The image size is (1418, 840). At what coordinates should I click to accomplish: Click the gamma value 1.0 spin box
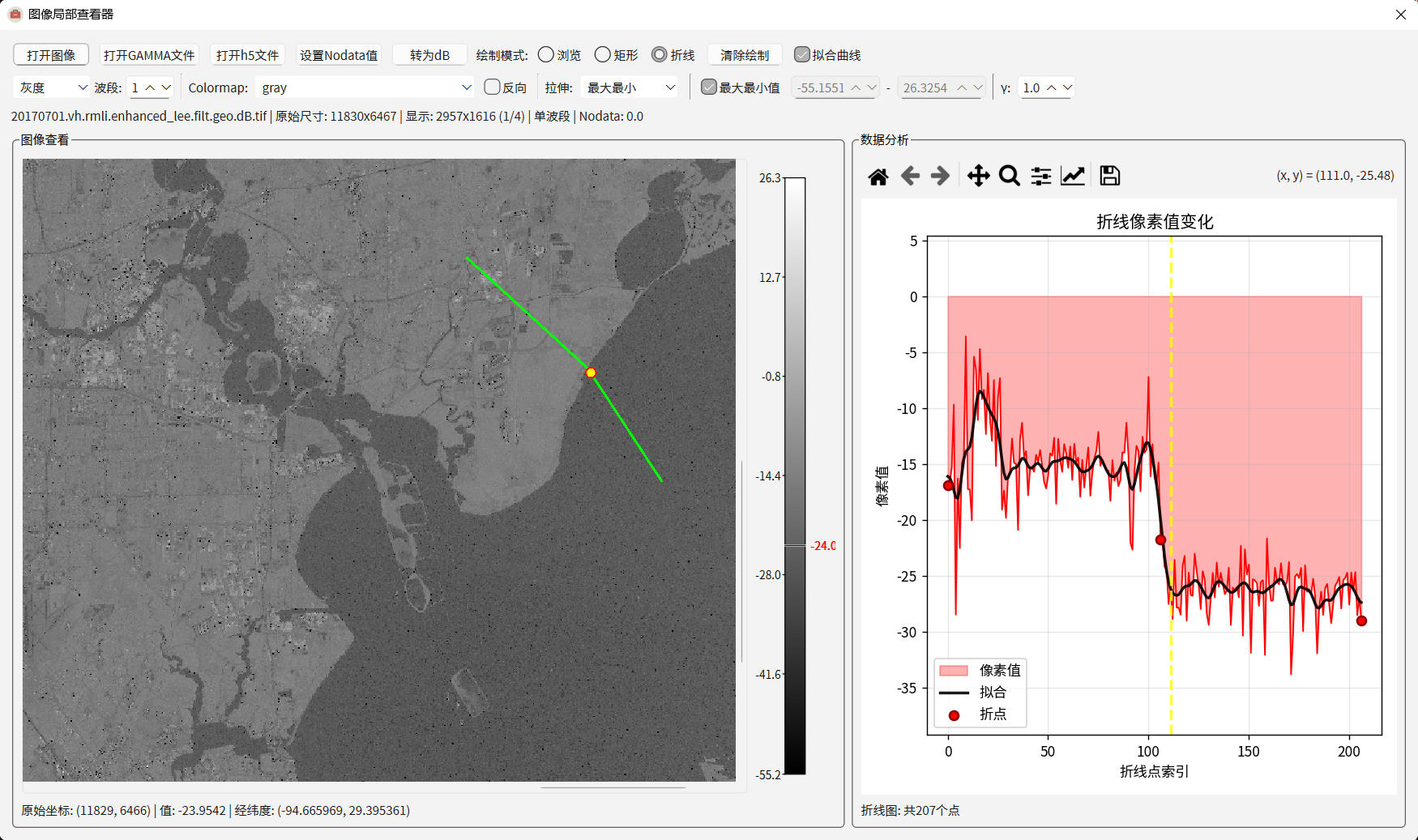(x=1032, y=87)
